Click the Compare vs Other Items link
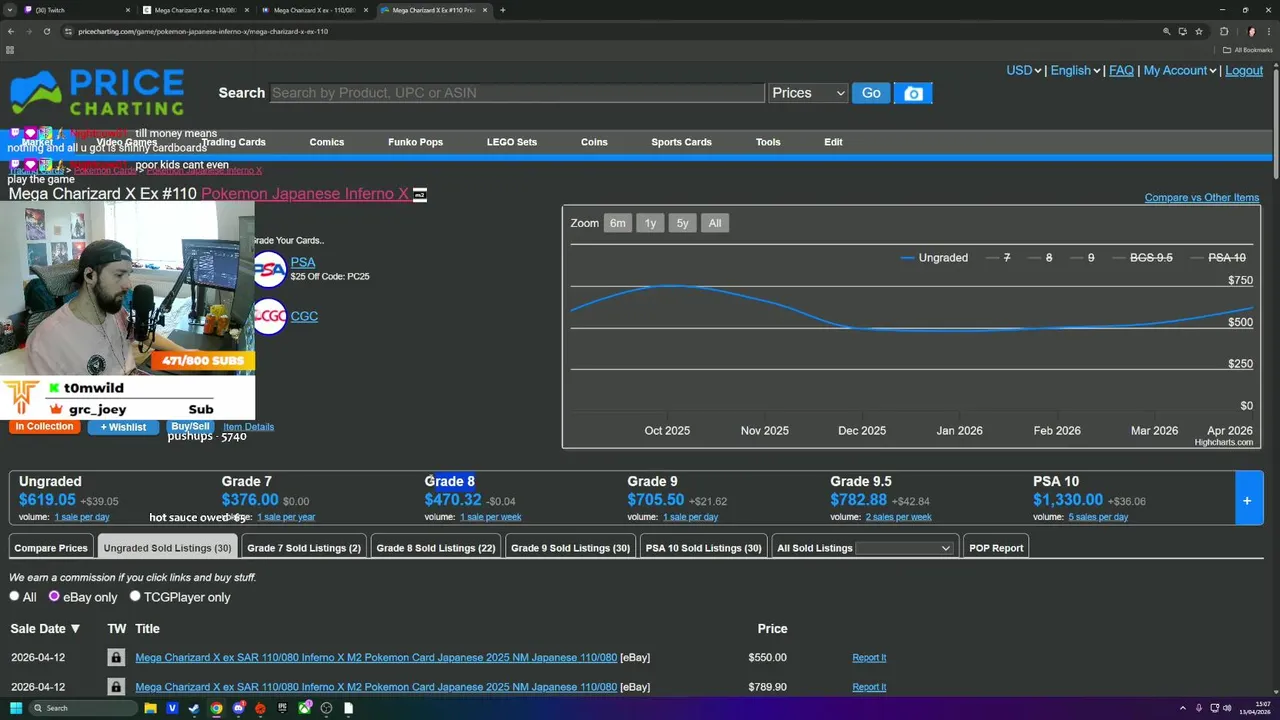 coord(1202,197)
